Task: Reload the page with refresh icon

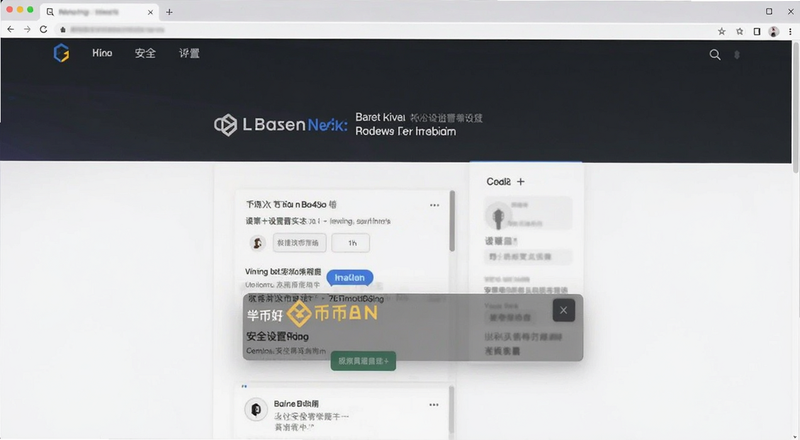Action: [43, 30]
